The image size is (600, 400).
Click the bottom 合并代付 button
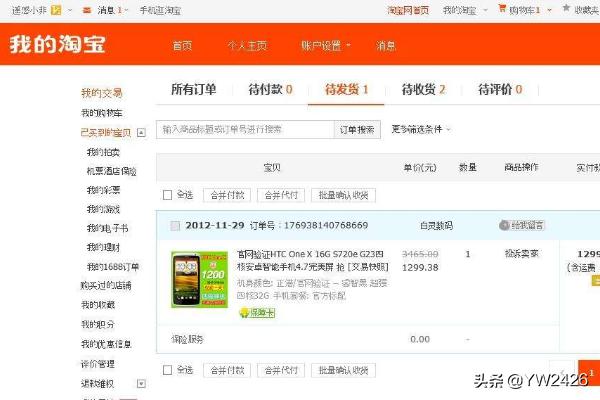tap(281, 370)
